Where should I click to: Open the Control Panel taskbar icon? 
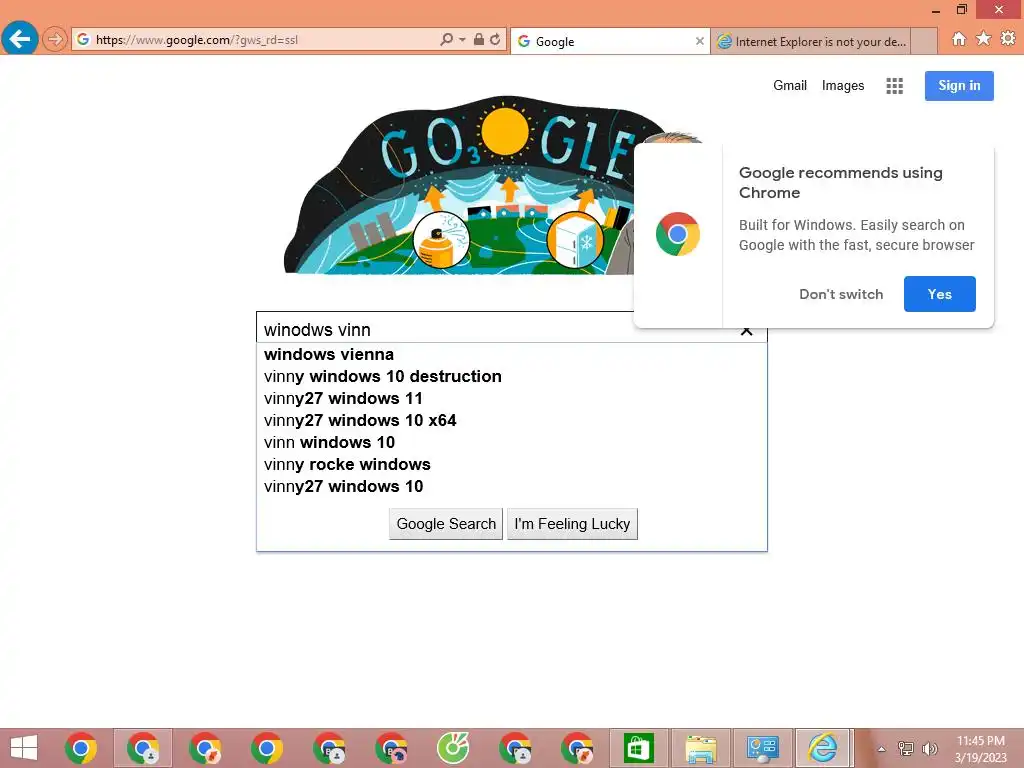pos(761,748)
